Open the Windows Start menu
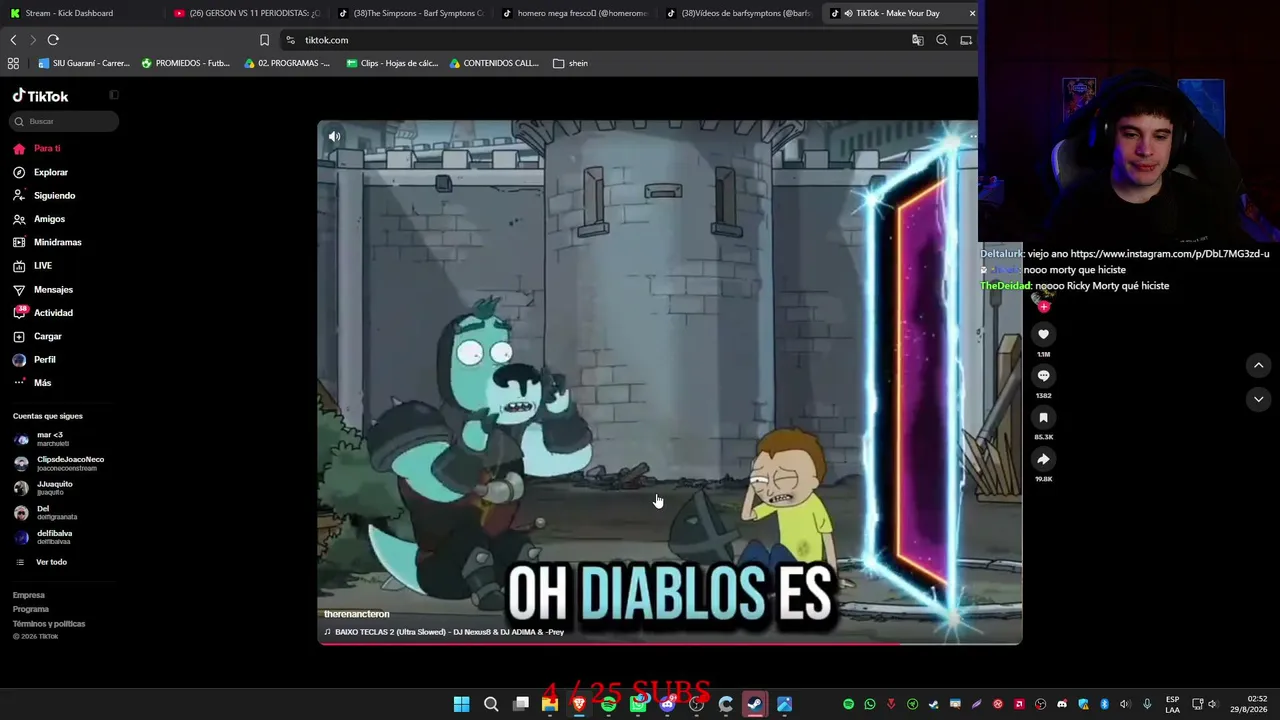The image size is (1280, 720). click(461, 704)
